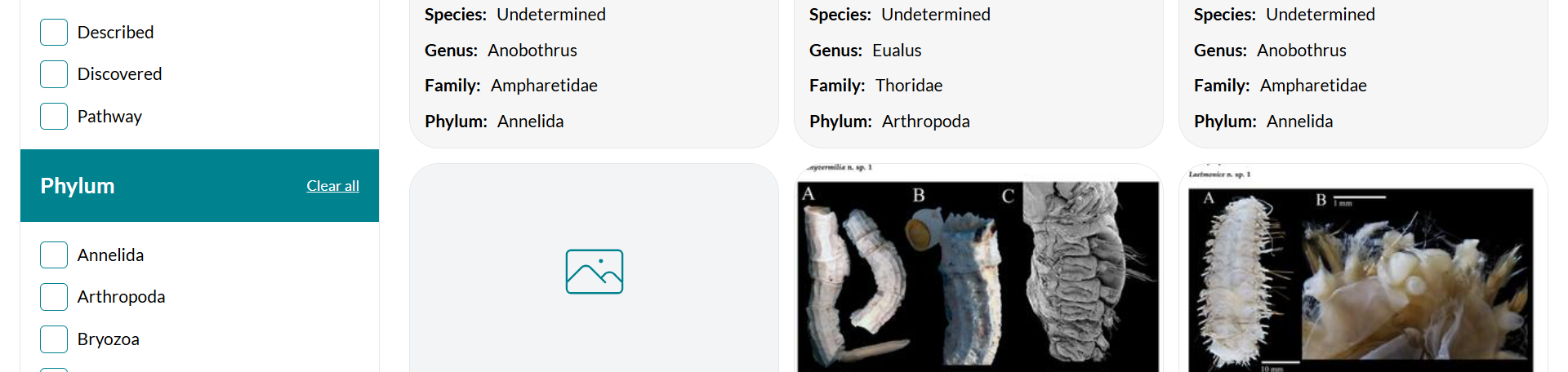Open the tube worm specimen image with panel C
The width and height of the screenshot is (1568, 372).
[978, 277]
